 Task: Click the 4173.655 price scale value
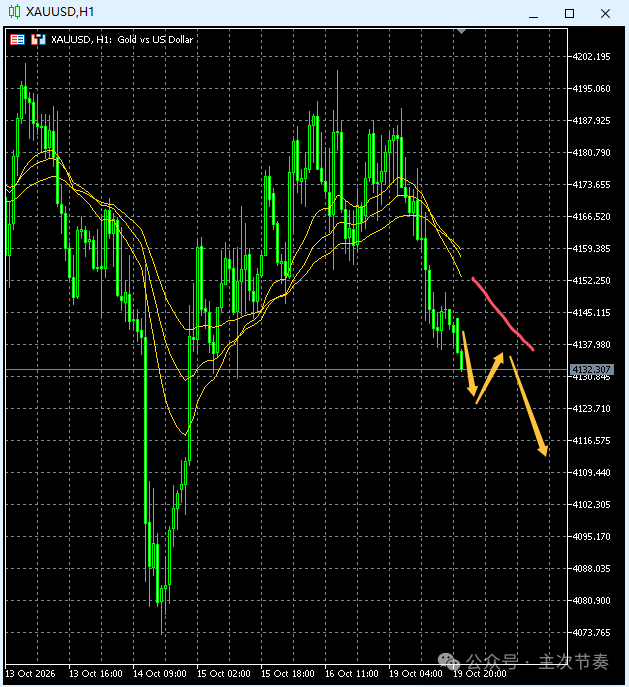coord(591,184)
